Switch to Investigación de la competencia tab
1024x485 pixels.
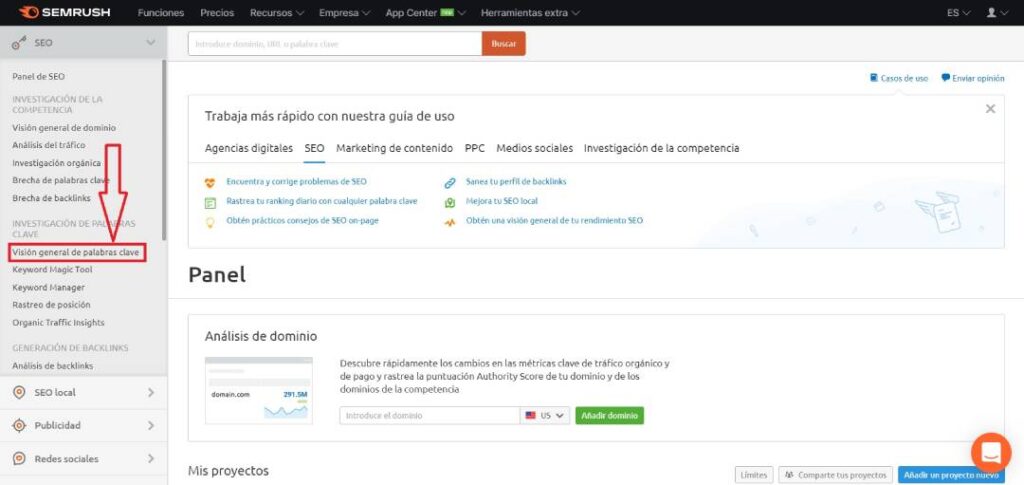[662, 148]
